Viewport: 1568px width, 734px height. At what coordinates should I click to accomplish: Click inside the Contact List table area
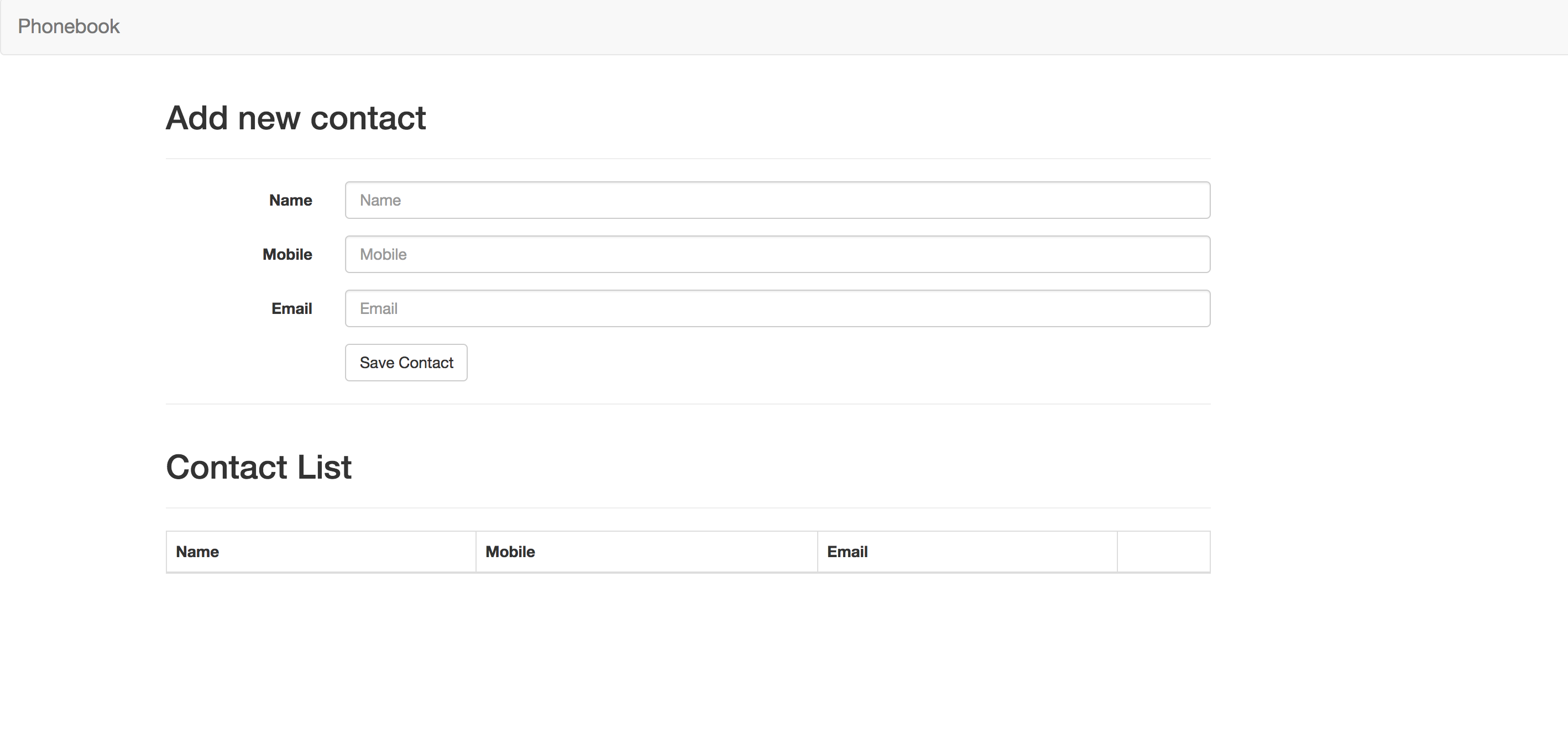point(687,552)
